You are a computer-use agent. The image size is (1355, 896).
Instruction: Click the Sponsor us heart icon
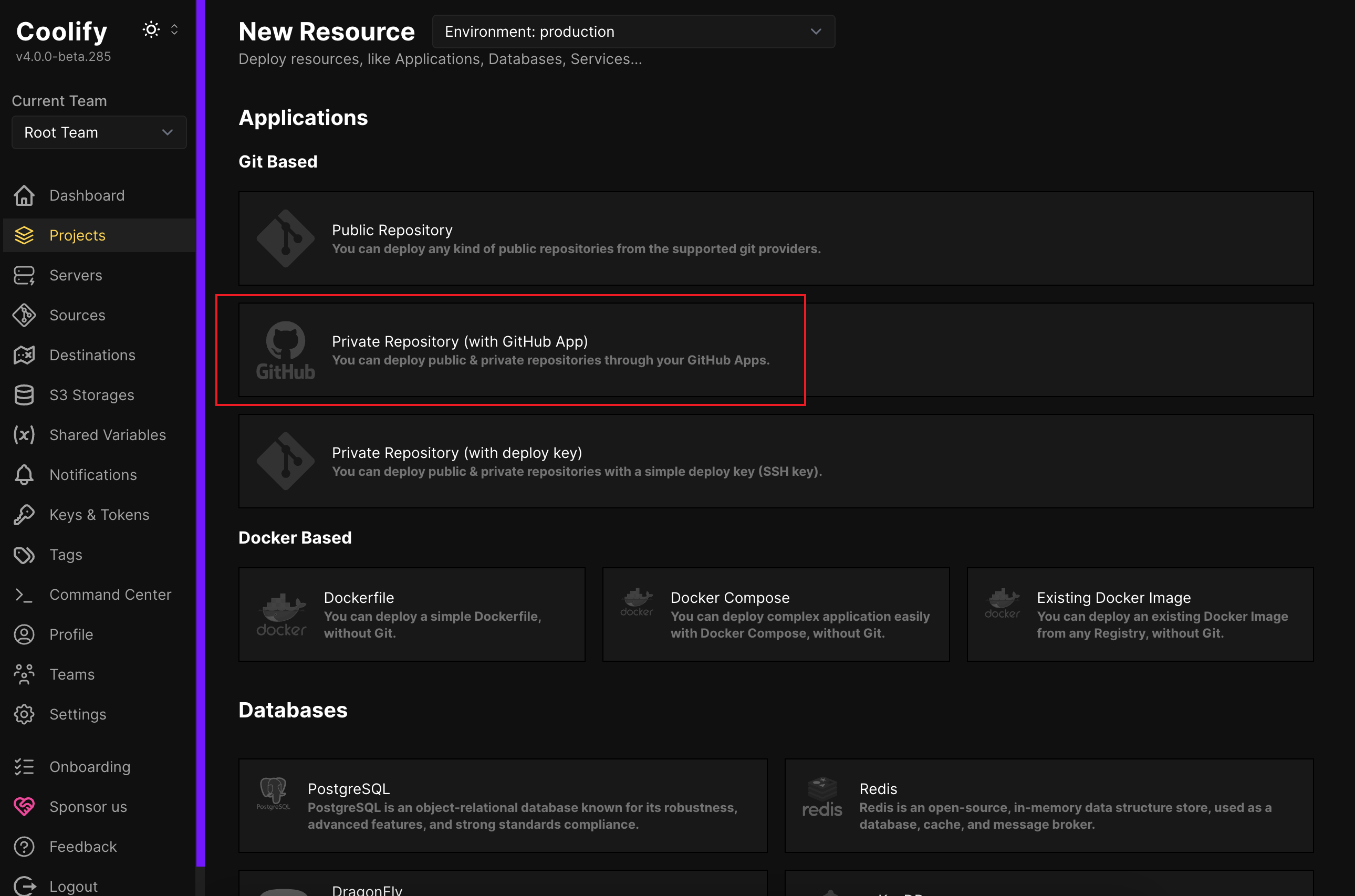click(24, 807)
